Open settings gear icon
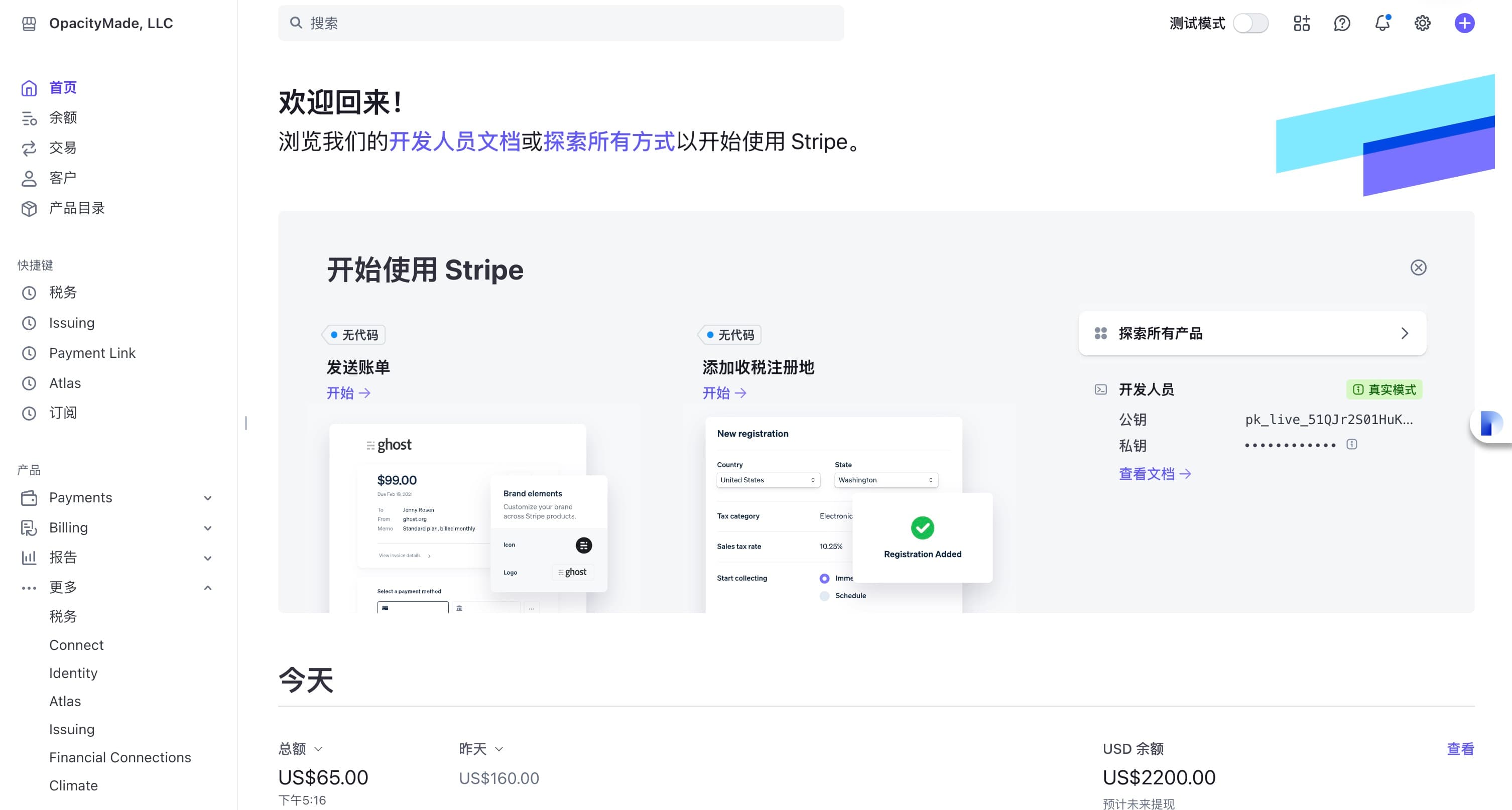The height and width of the screenshot is (810, 1512). 1422,24
